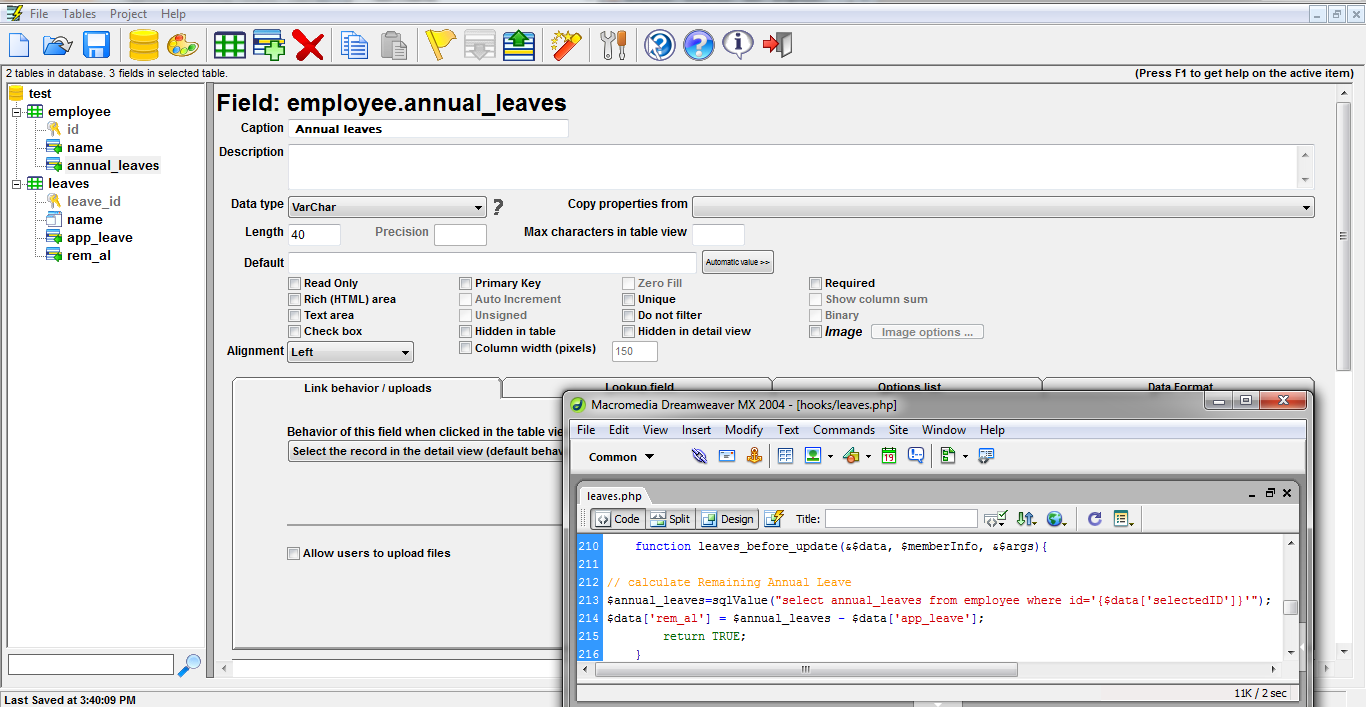Tick the Check box option

[295, 331]
